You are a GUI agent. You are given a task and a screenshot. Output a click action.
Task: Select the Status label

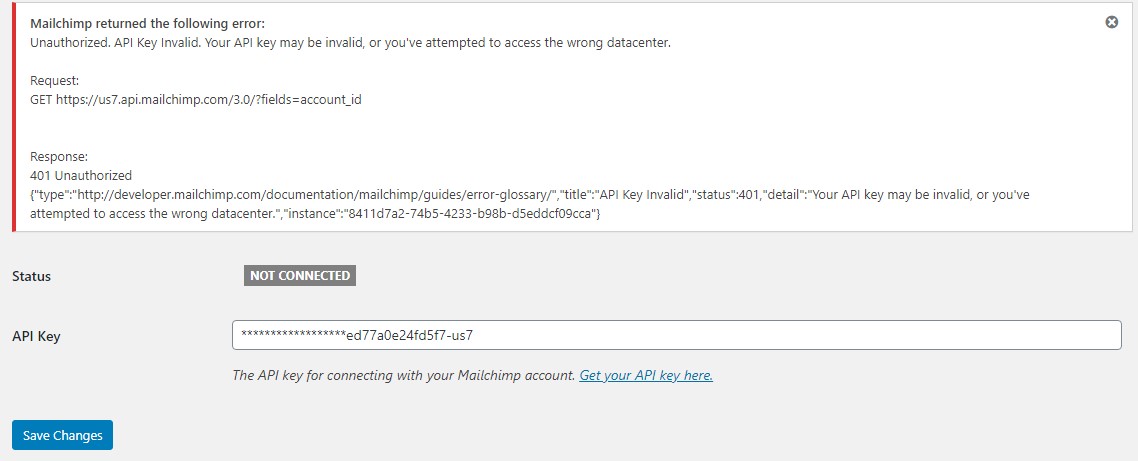tap(32, 277)
